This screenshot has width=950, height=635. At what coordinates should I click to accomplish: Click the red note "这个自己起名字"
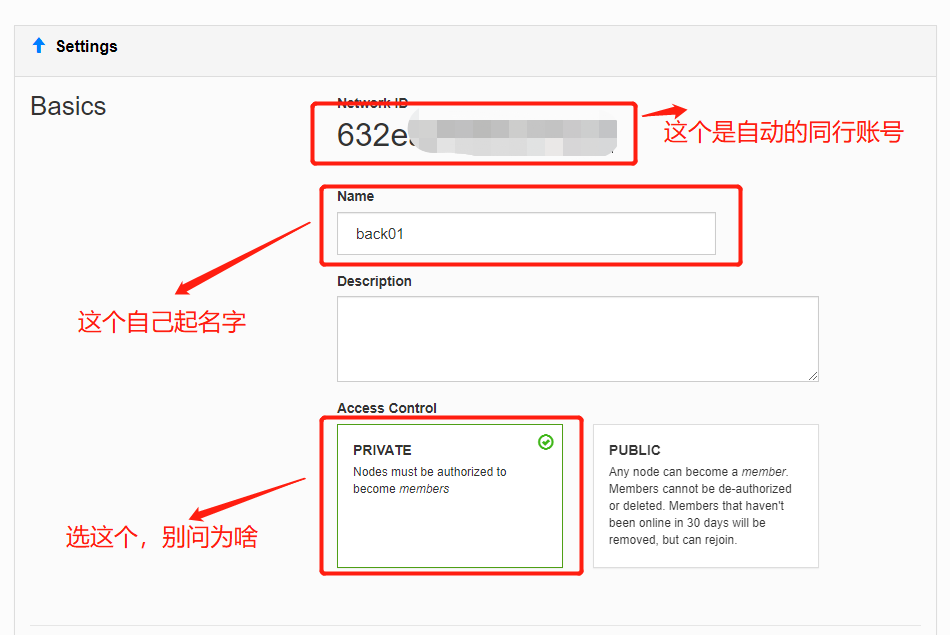(162, 322)
